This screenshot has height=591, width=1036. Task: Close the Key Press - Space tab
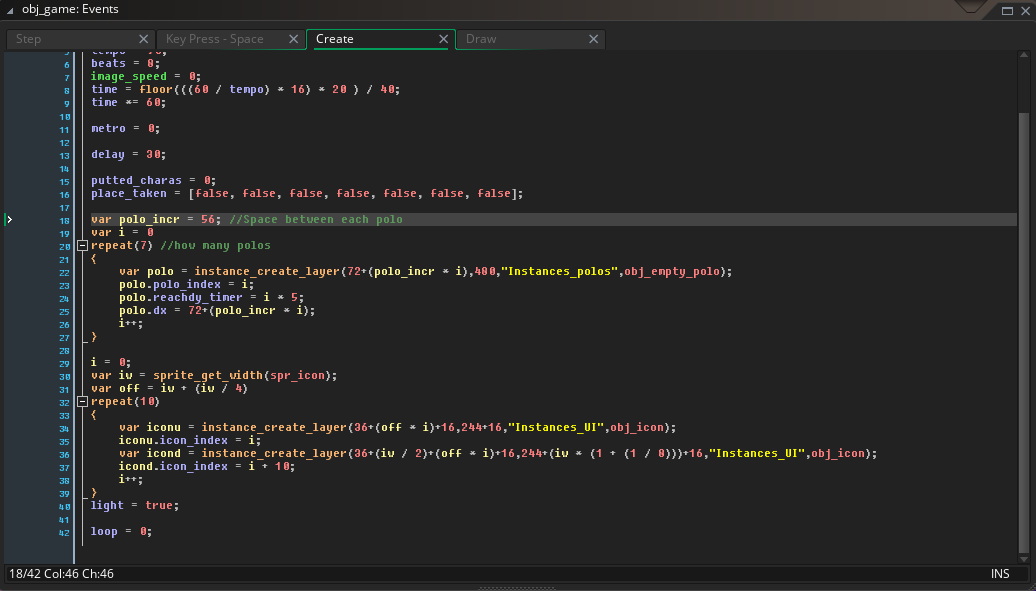[x=293, y=39]
